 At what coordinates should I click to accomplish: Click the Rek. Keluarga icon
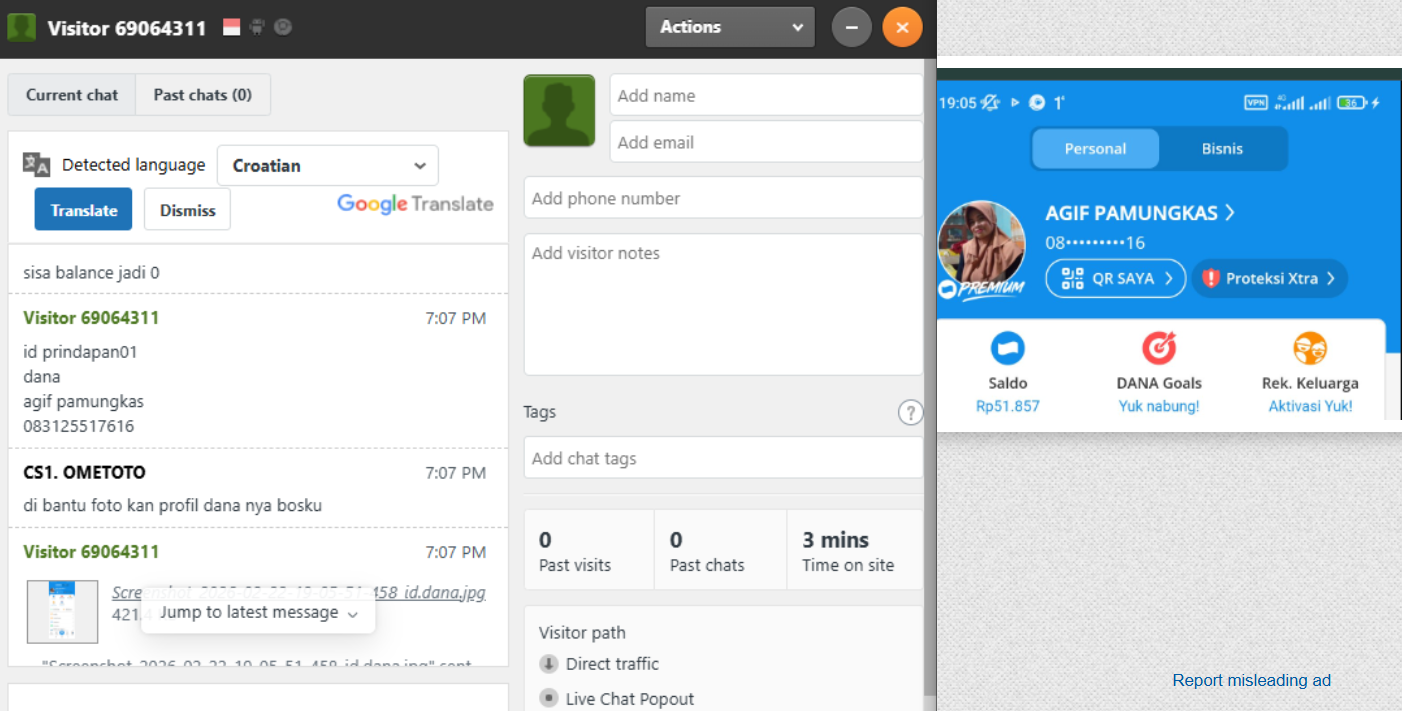point(1310,348)
